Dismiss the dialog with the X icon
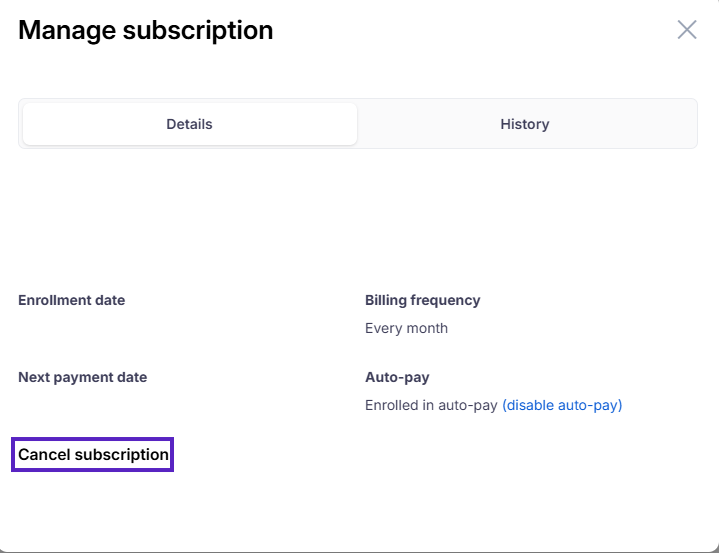Image resolution: width=719 pixels, height=553 pixels. pyautogui.click(x=687, y=29)
